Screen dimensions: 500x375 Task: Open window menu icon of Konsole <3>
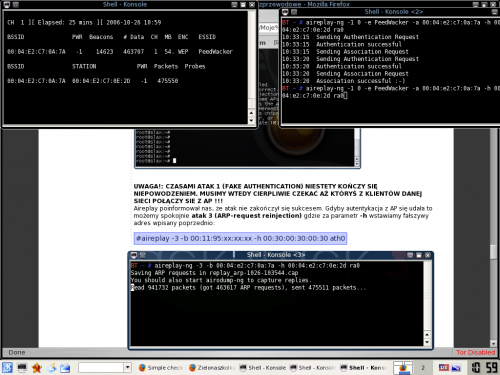click(134, 255)
